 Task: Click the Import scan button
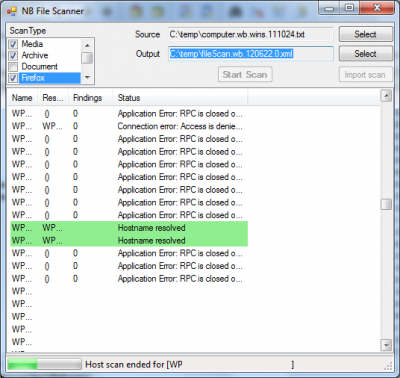point(366,75)
